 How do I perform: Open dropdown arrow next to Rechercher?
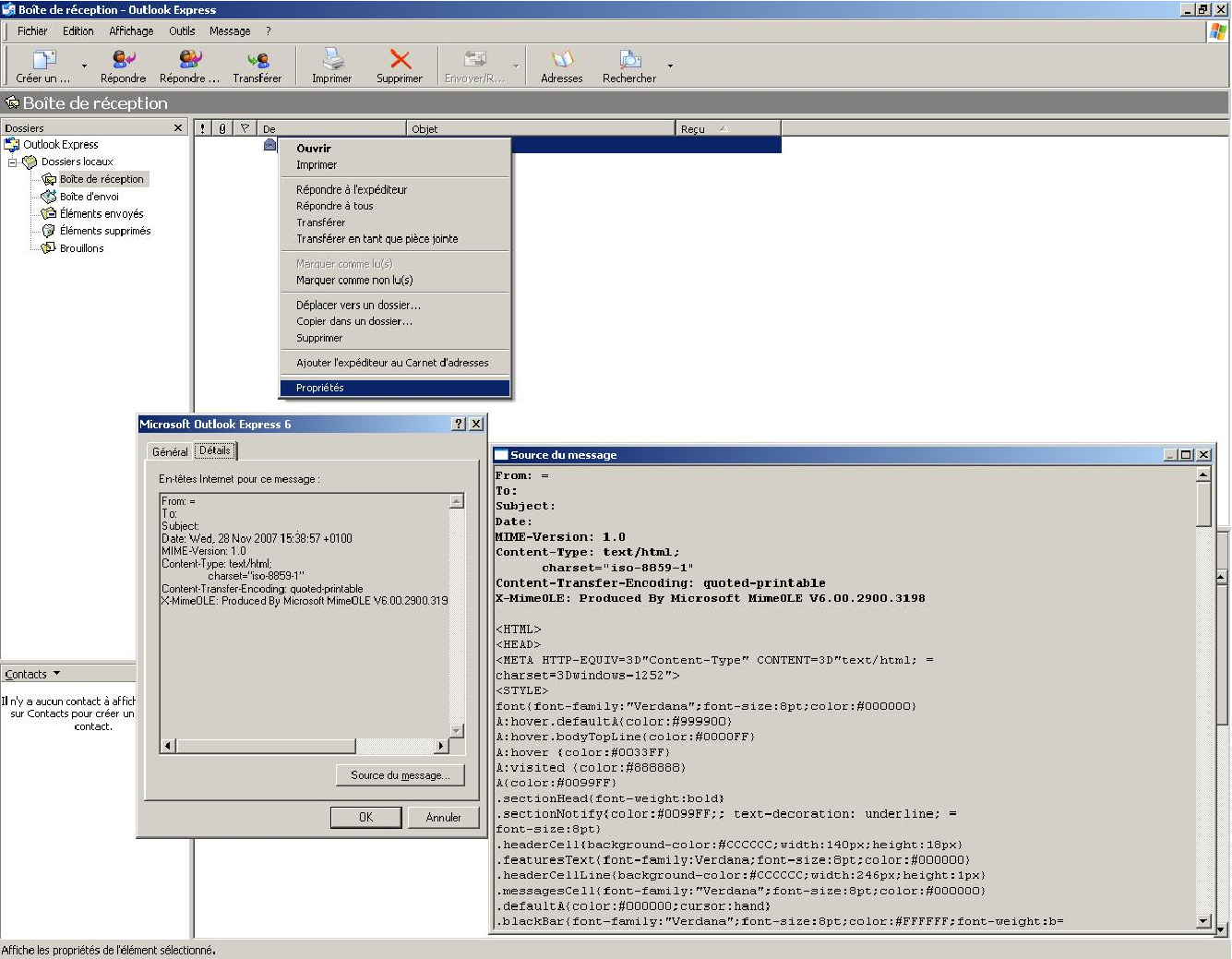click(x=670, y=66)
